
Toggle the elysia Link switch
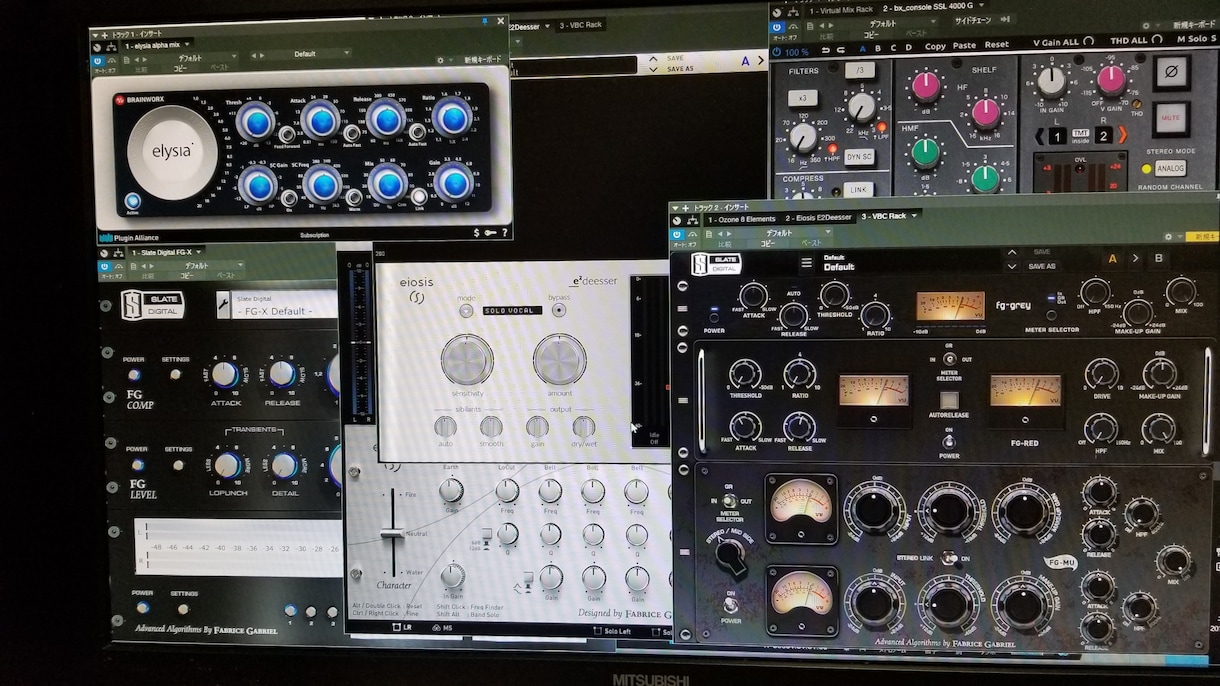(420, 195)
